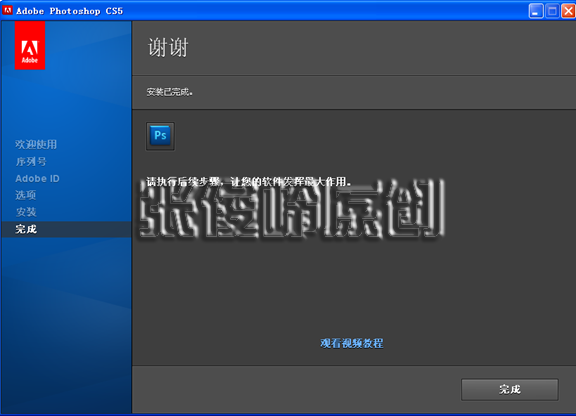This screenshot has height=416, width=576.
Task: Click the 安装已完成 message text
Action: coord(169,92)
